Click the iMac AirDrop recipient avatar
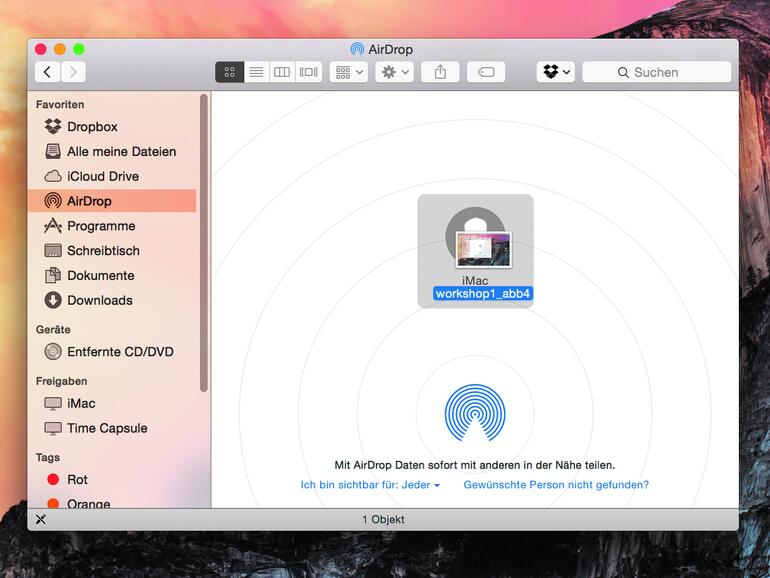Viewport: 770px width, 578px height. [x=475, y=238]
